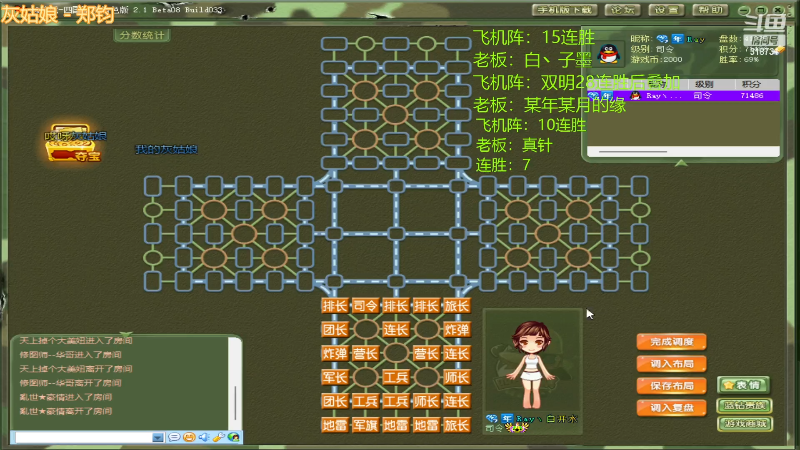Open the 手机版下载 menu button

coord(564,10)
